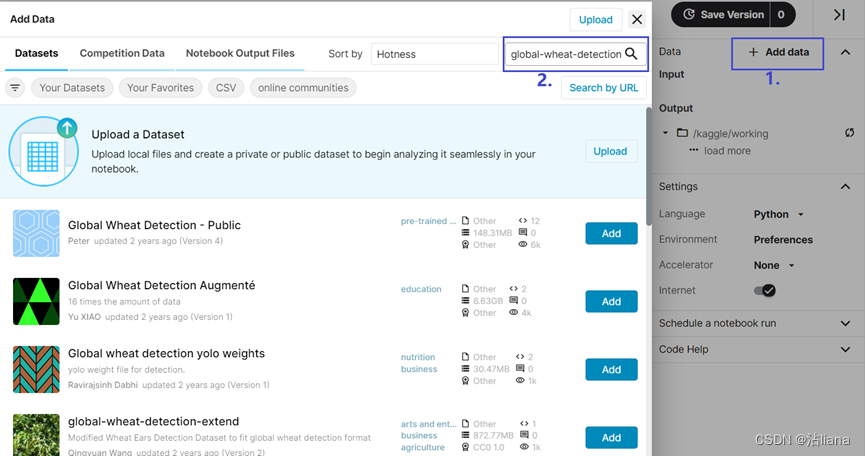Viewport: 865px width, 456px height.
Task: Expand the Code Help section
Action: [x=845, y=349]
